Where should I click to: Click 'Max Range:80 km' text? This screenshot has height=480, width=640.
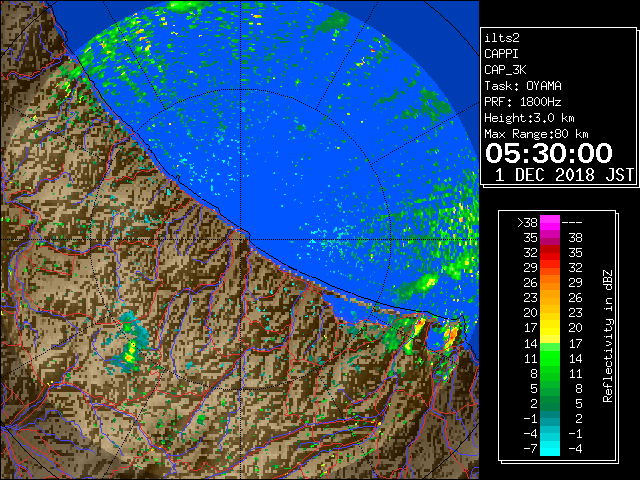click(x=536, y=134)
